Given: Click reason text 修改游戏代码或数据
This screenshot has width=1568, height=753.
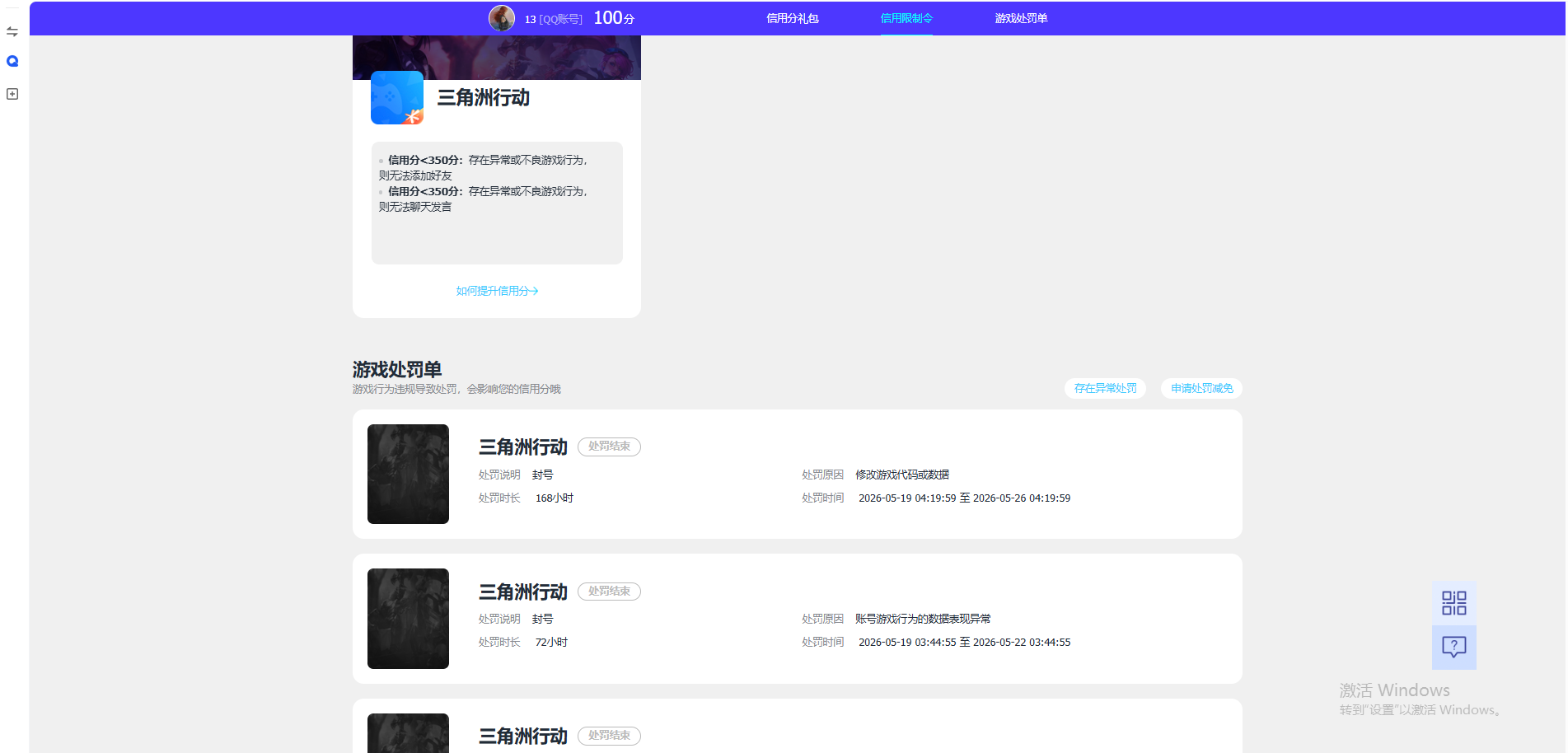Looking at the screenshot, I should click(902, 475).
